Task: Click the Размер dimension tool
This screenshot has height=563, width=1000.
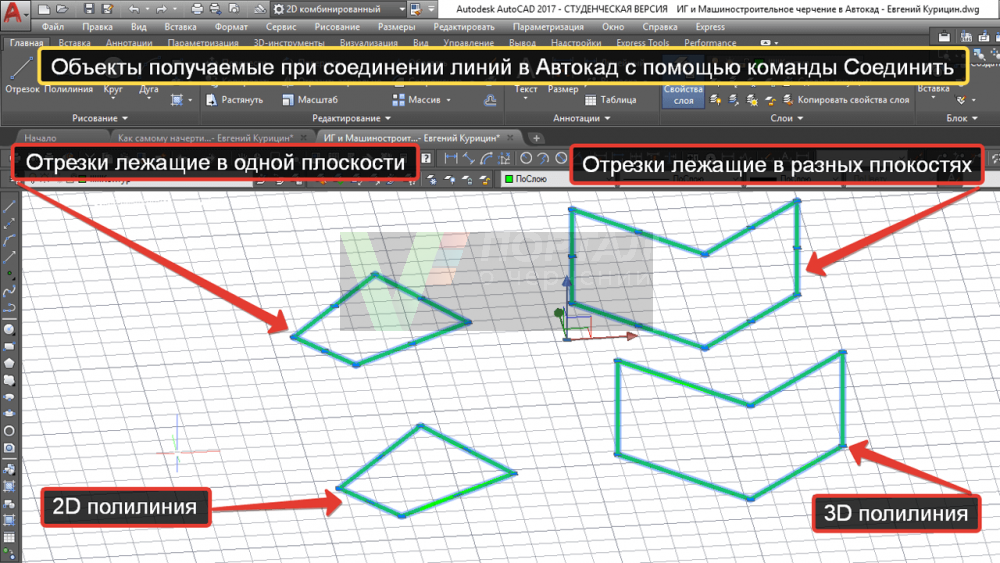Action: click(x=562, y=89)
